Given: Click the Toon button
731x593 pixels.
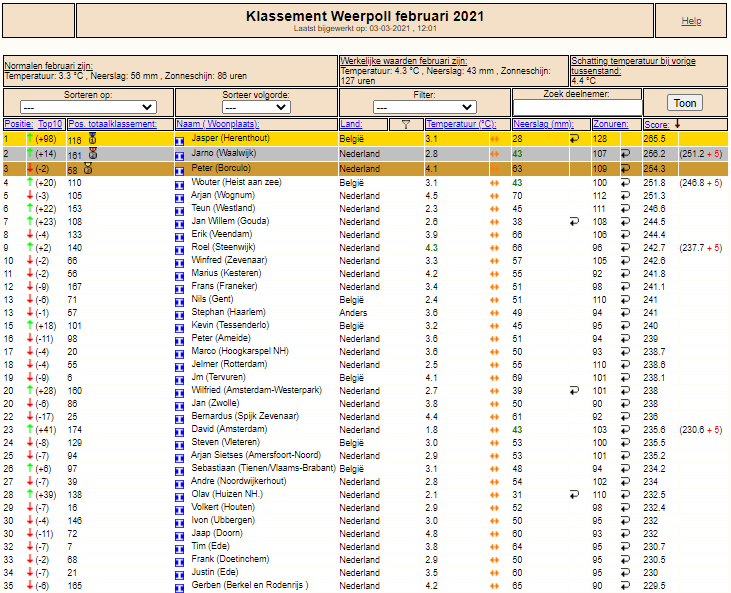Looking at the screenshot, I should click(x=685, y=103).
